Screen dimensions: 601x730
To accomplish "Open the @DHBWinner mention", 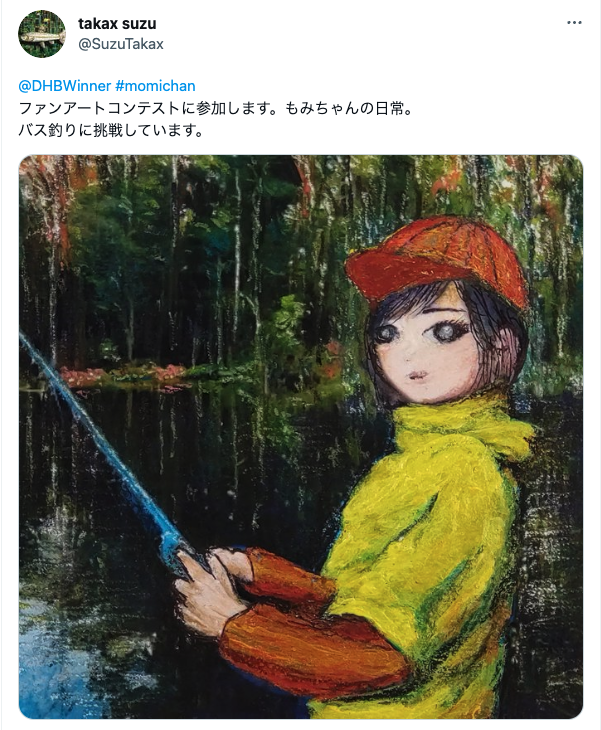I will (64, 86).
